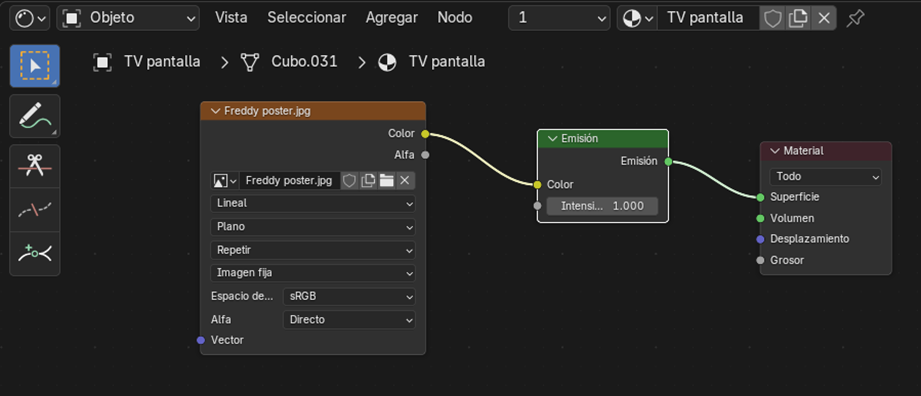Select the Annotate pencil tool
Viewport: 921px width, 396px height.
(35, 116)
